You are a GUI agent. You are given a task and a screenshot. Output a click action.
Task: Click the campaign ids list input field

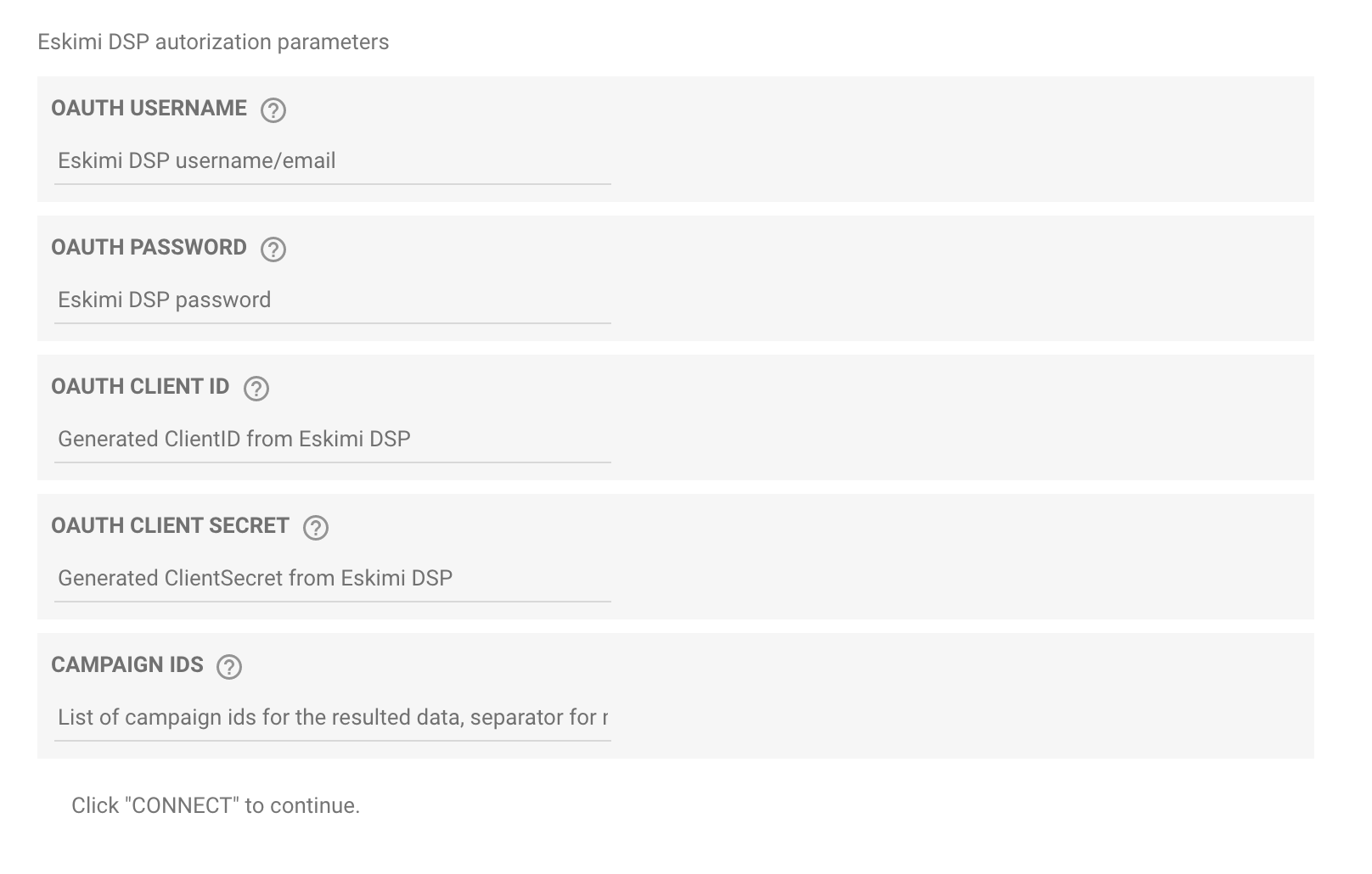pyautogui.click(x=333, y=718)
